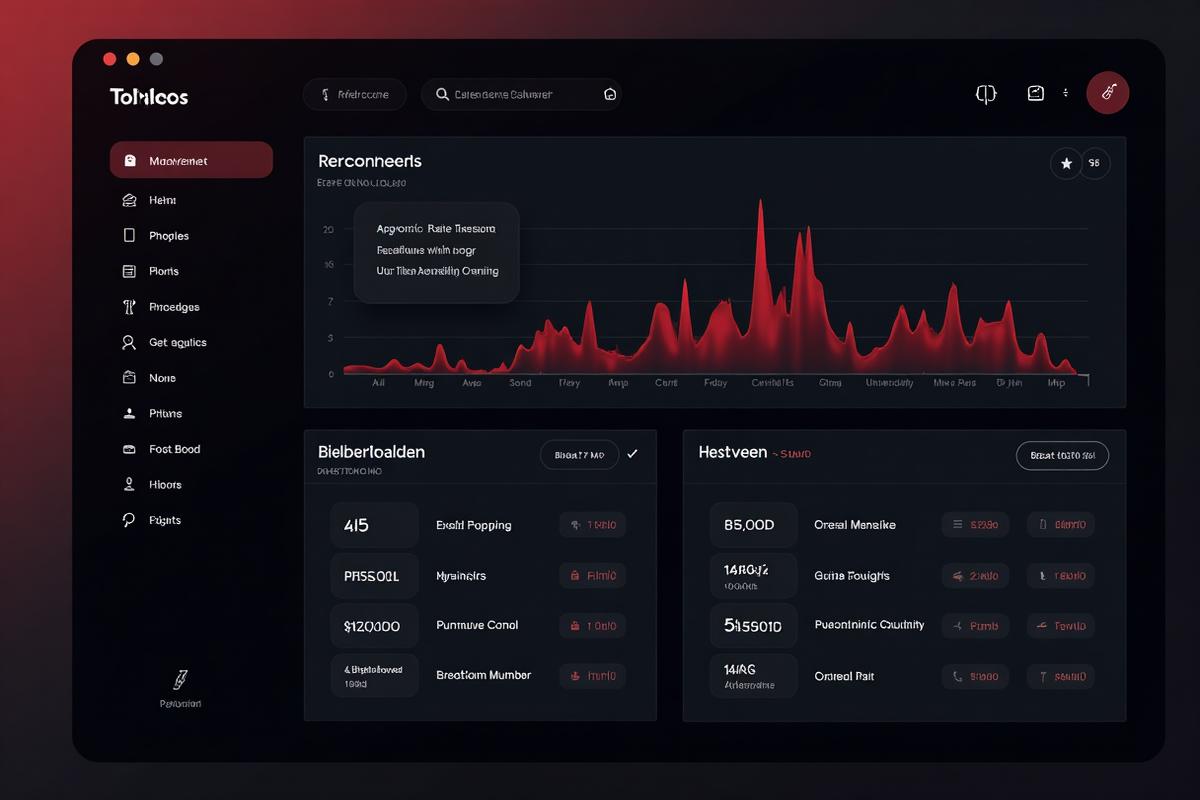Viewport: 1200px width, 800px height.
Task: Click the search field in top bar
Action: 521,95
